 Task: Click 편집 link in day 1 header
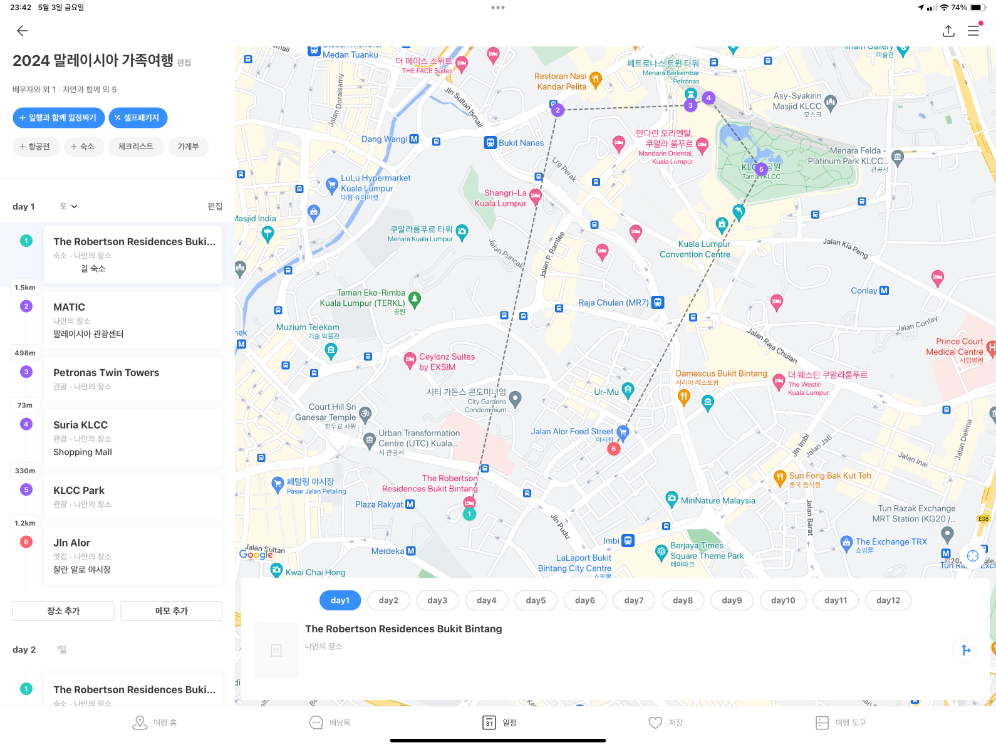(215, 206)
